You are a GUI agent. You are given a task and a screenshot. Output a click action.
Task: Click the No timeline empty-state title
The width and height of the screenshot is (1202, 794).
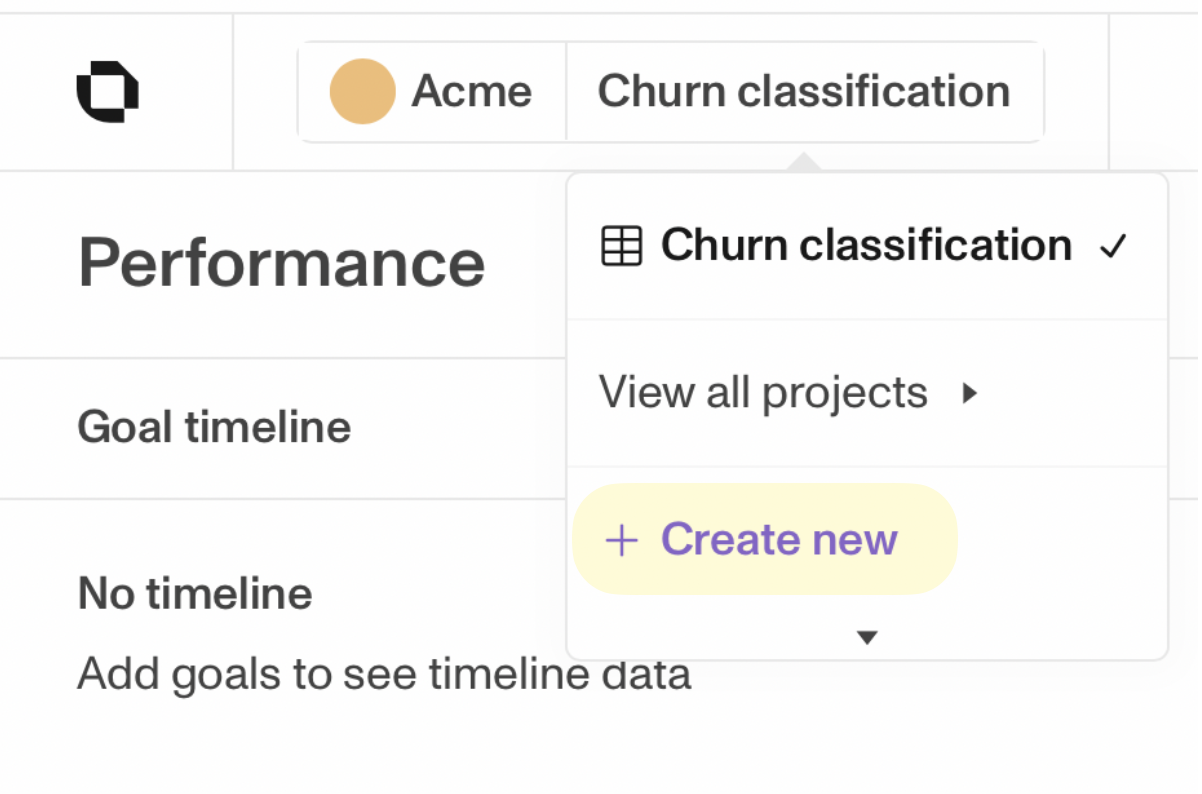pyautogui.click(x=195, y=594)
